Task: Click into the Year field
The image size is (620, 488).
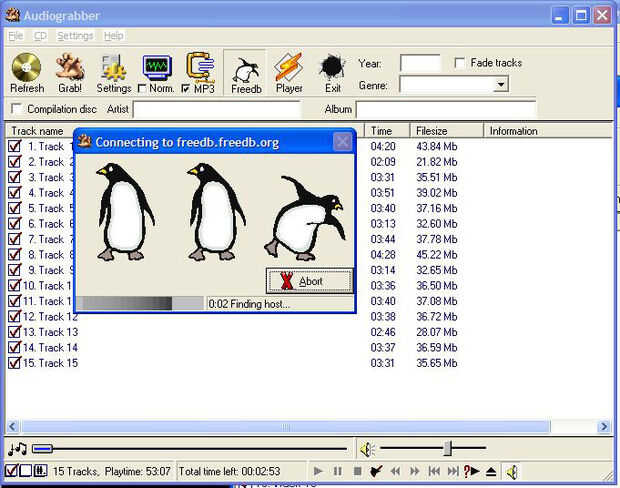Action: tap(420, 63)
